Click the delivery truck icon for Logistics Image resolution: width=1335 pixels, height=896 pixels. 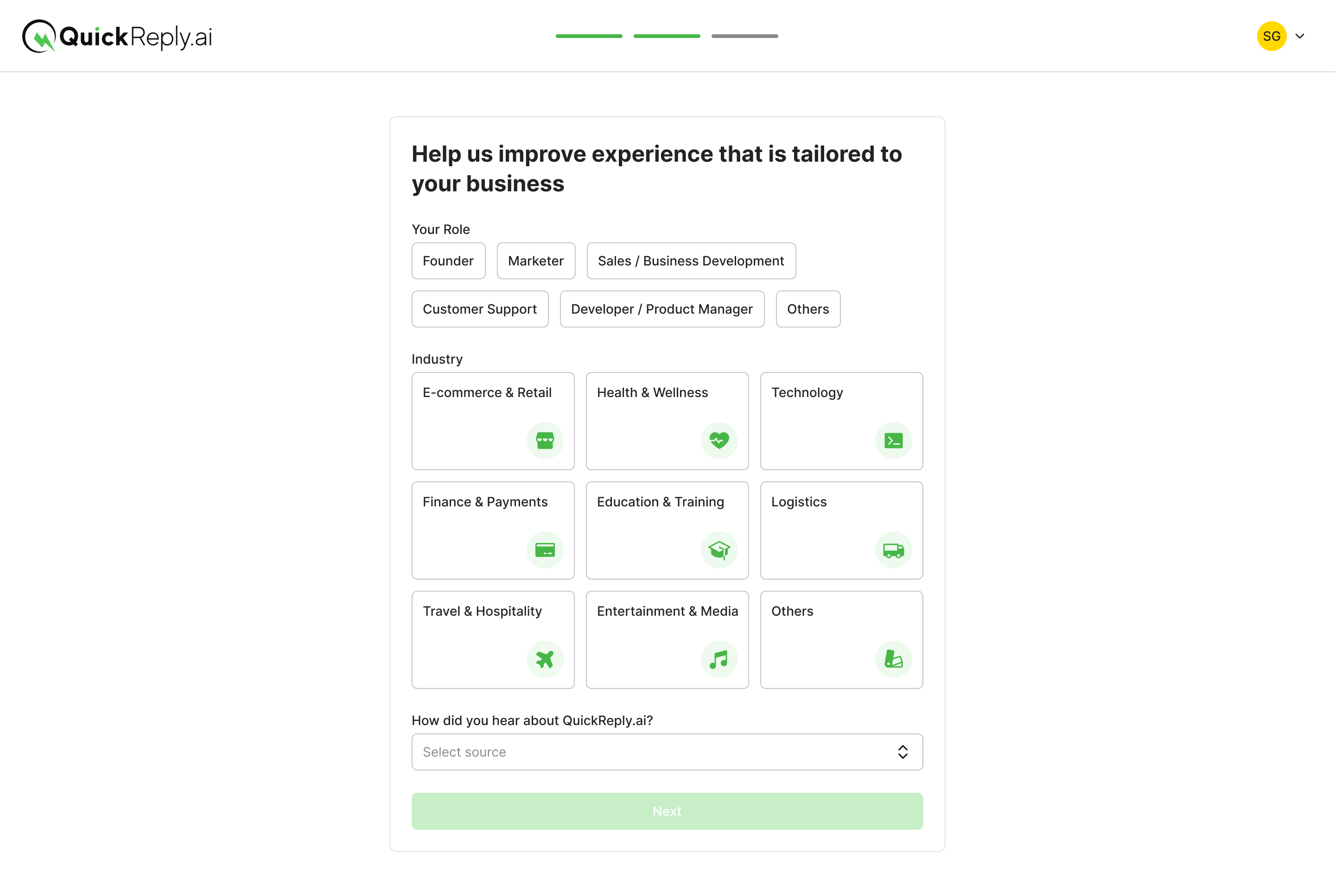pyautogui.click(x=893, y=550)
